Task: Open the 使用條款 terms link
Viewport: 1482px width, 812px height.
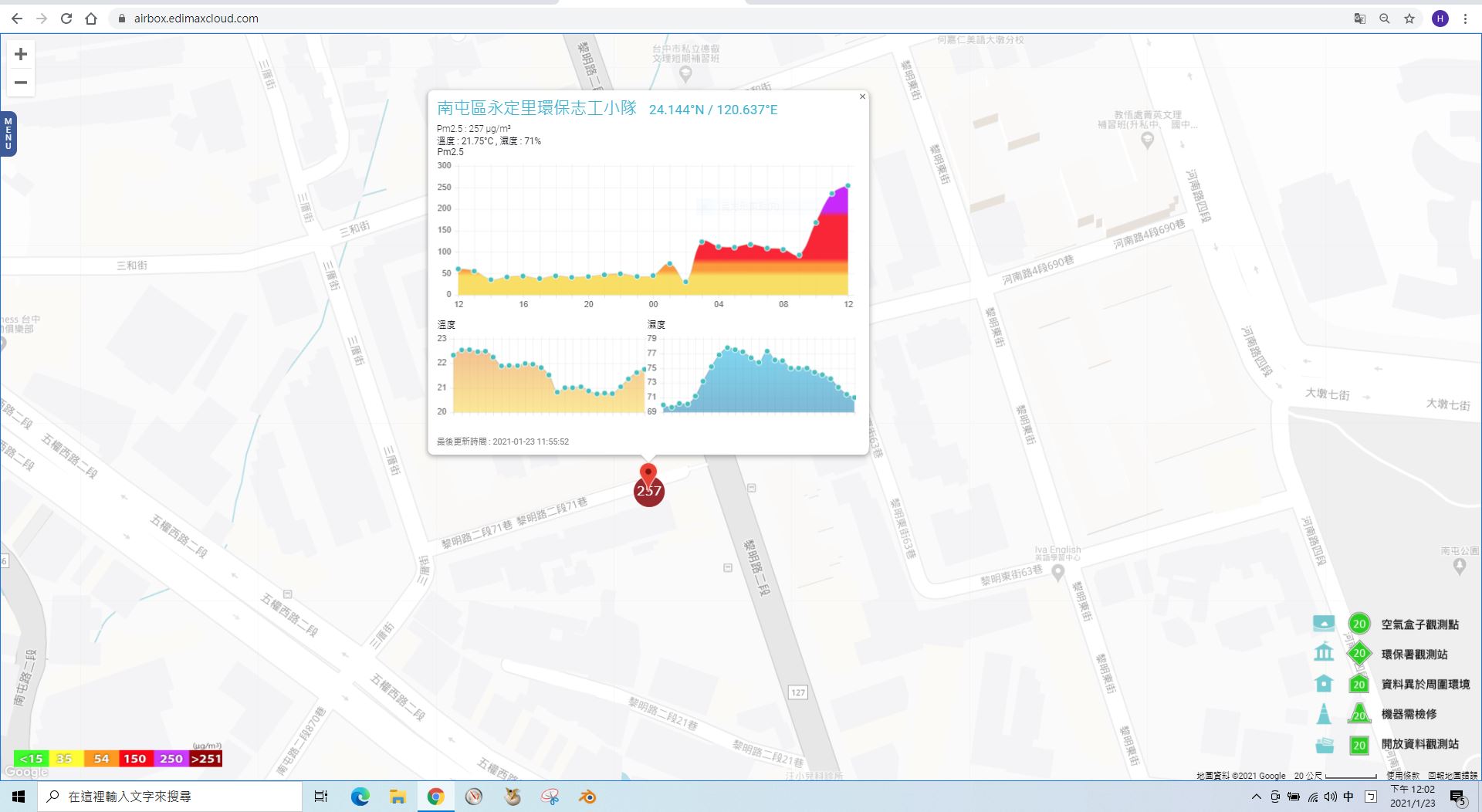Action: (x=1402, y=776)
